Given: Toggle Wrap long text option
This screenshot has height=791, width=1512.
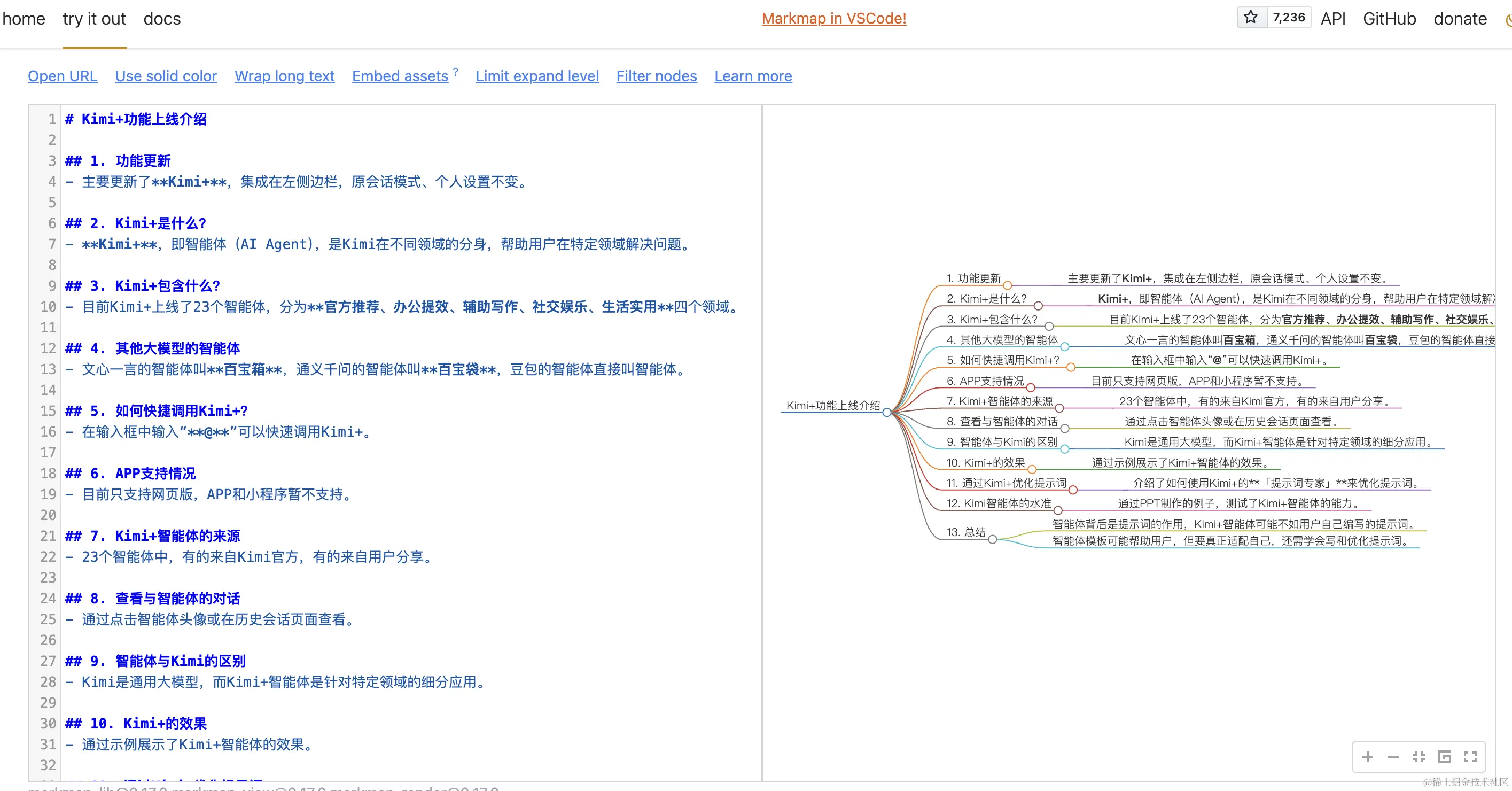Looking at the screenshot, I should coord(284,76).
